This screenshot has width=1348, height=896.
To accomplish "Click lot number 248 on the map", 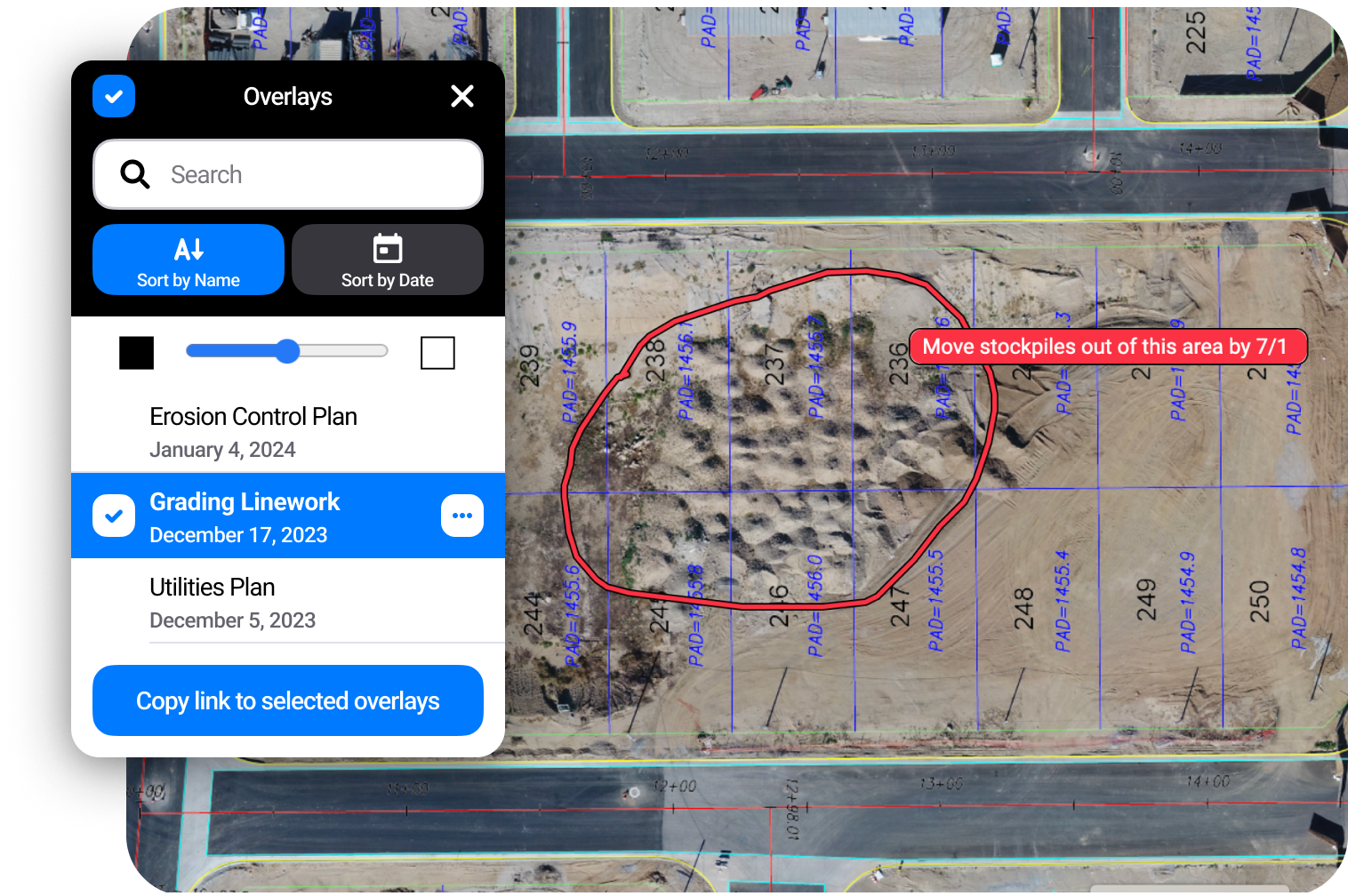I will pos(1023,608).
